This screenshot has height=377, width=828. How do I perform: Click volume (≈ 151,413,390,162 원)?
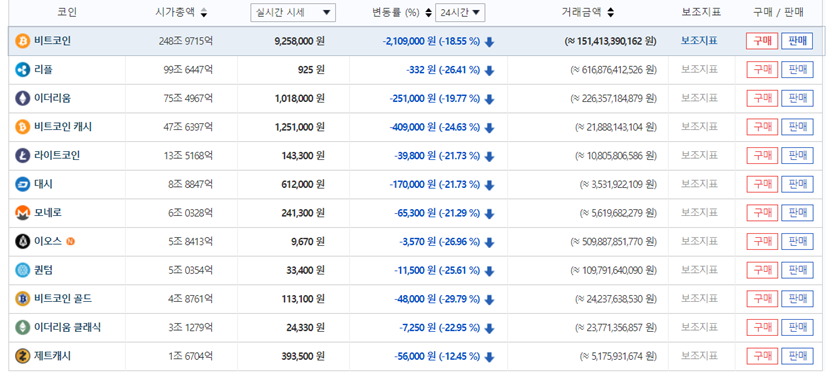(610, 41)
